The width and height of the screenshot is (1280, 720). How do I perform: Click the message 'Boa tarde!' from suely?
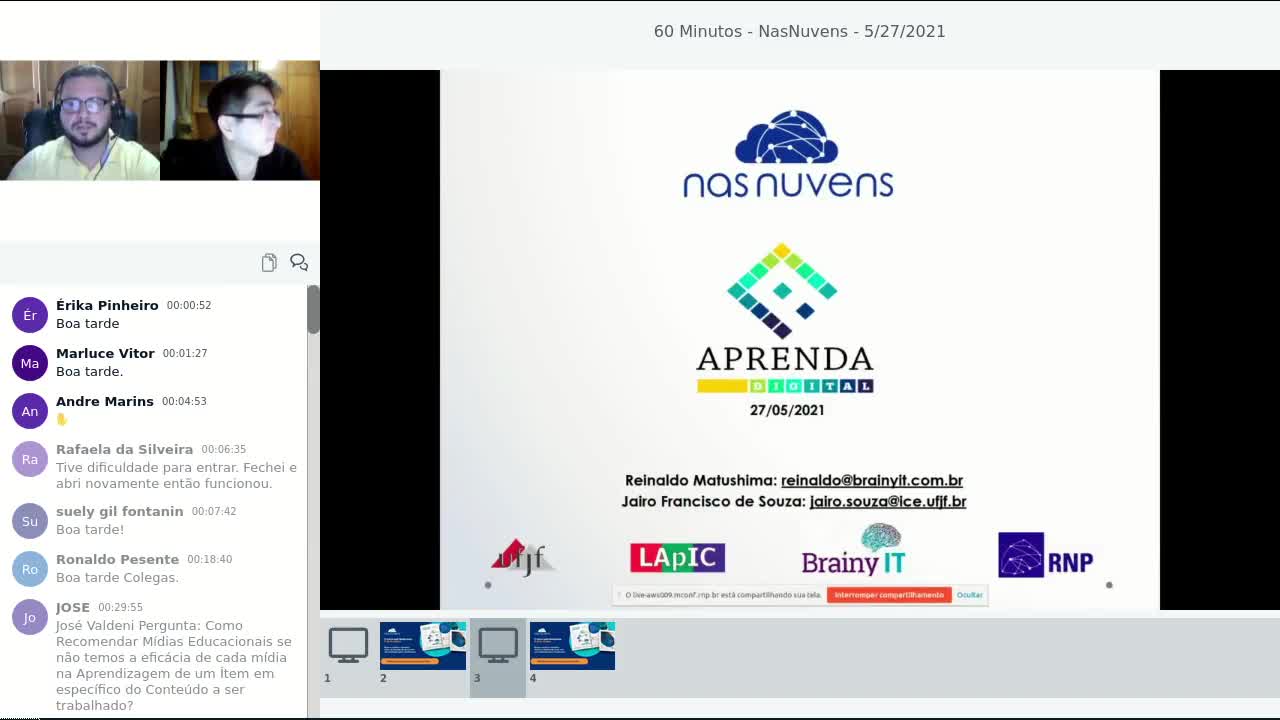coord(90,529)
